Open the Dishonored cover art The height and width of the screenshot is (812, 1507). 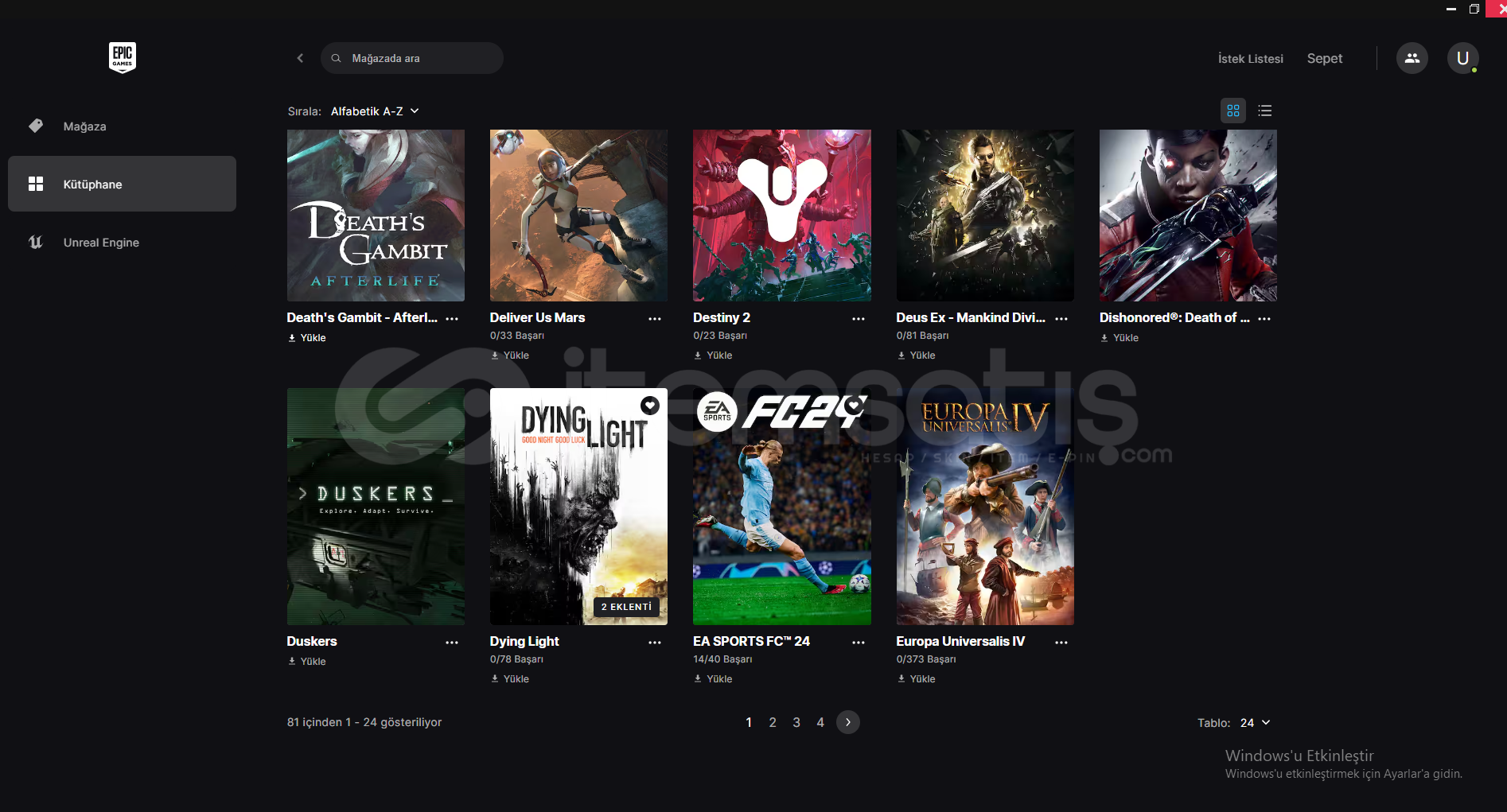pyautogui.click(x=1188, y=216)
